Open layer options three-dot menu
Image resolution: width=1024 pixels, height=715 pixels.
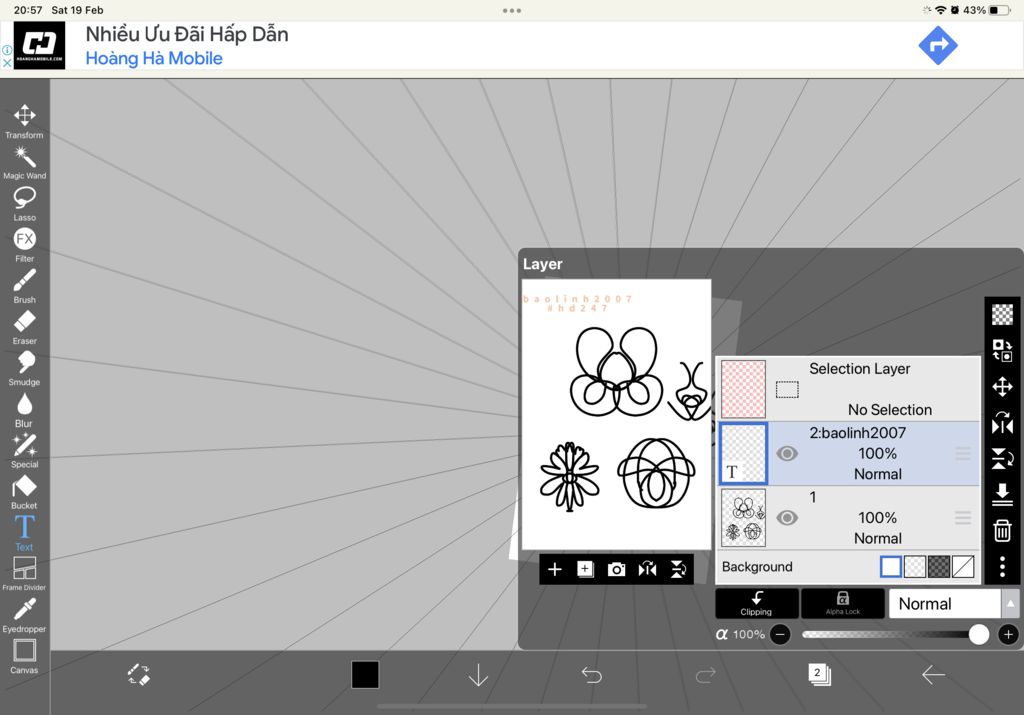point(1002,566)
